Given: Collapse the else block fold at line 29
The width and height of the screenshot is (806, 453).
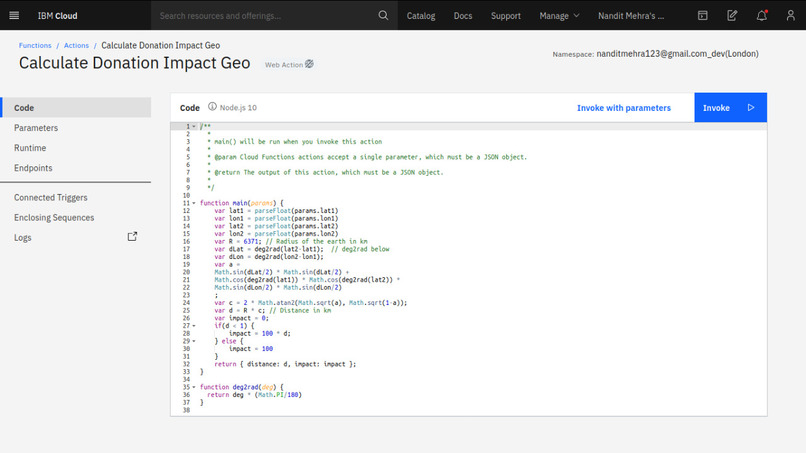Looking at the screenshot, I should [x=194, y=341].
